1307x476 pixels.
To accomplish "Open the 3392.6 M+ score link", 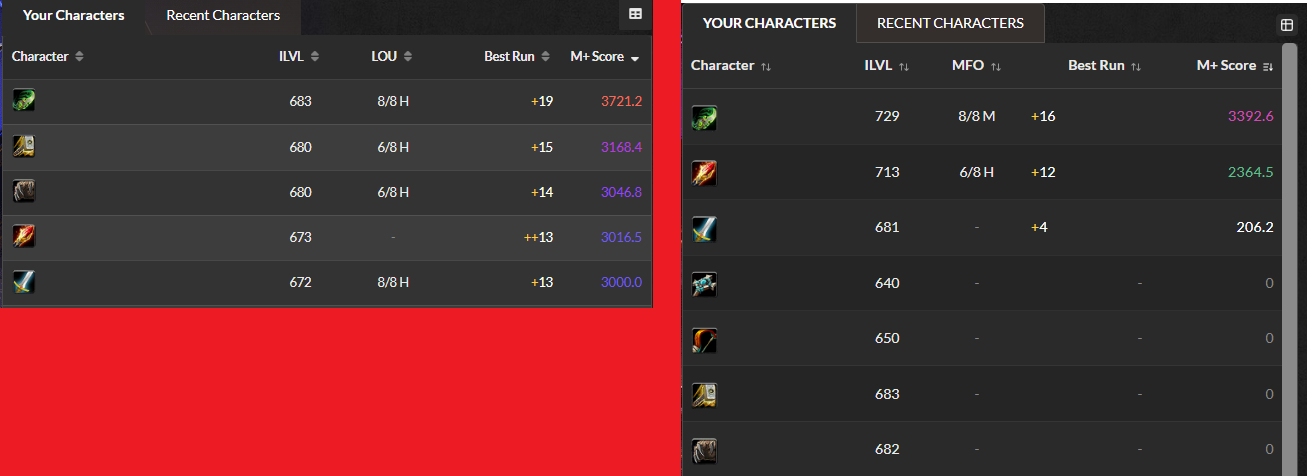I will [1251, 116].
